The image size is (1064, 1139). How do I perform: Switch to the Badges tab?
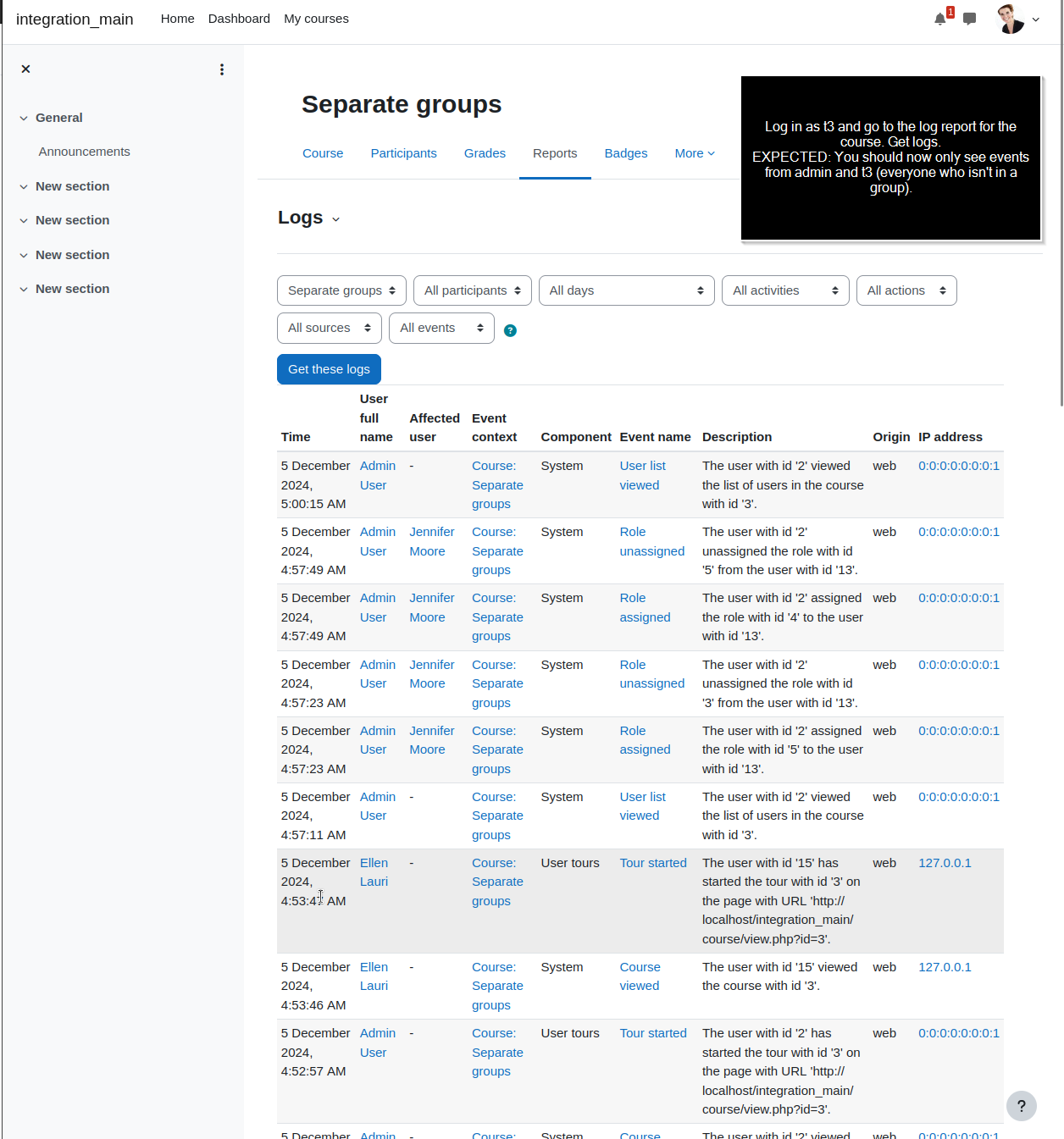tap(626, 153)
